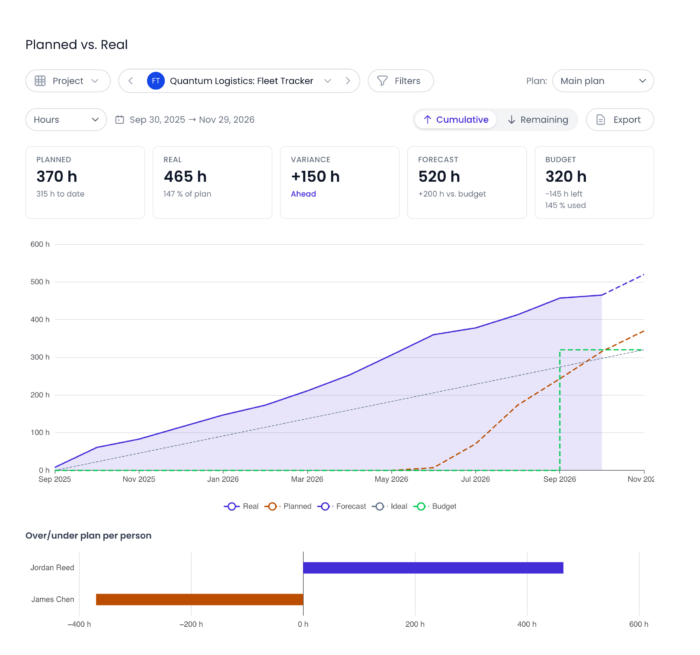This screenshot has height=655, width=700.
Task: Click Jordan Reed's purple over-plan bar
Action: click(x=433, y=567)
